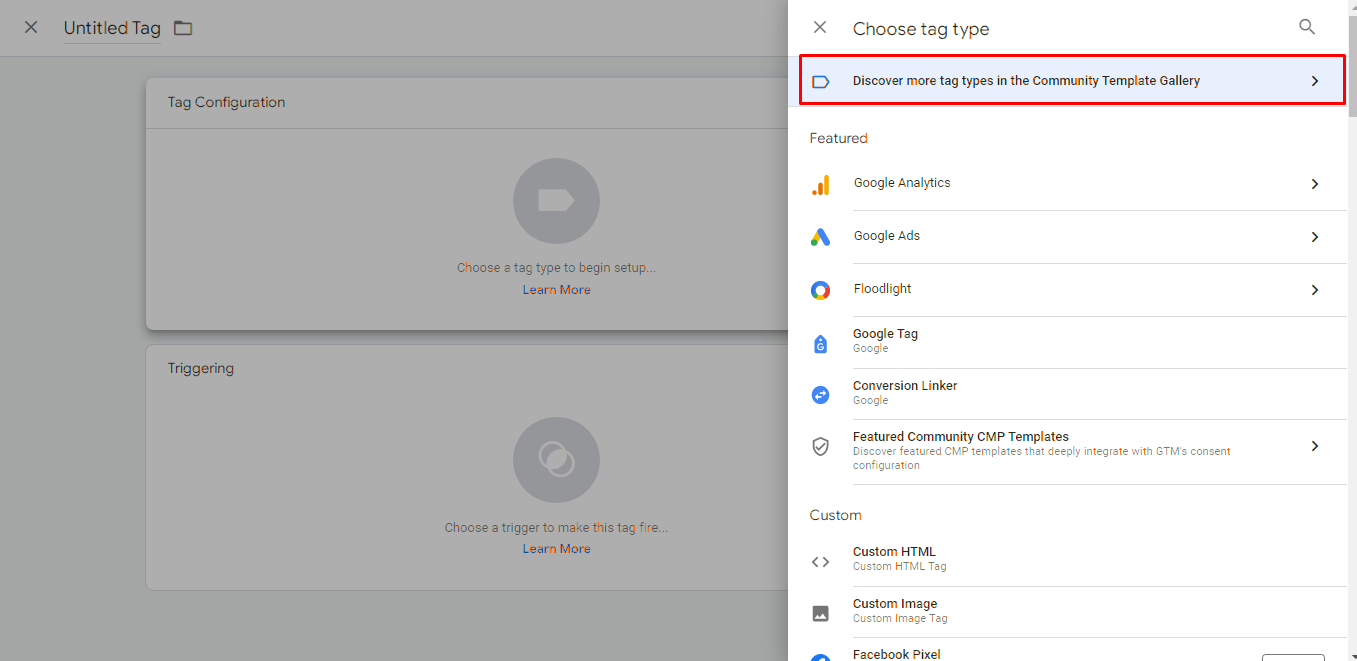
Task: Open search in Choose tag type panel
Action: (x=1307, y=27)
